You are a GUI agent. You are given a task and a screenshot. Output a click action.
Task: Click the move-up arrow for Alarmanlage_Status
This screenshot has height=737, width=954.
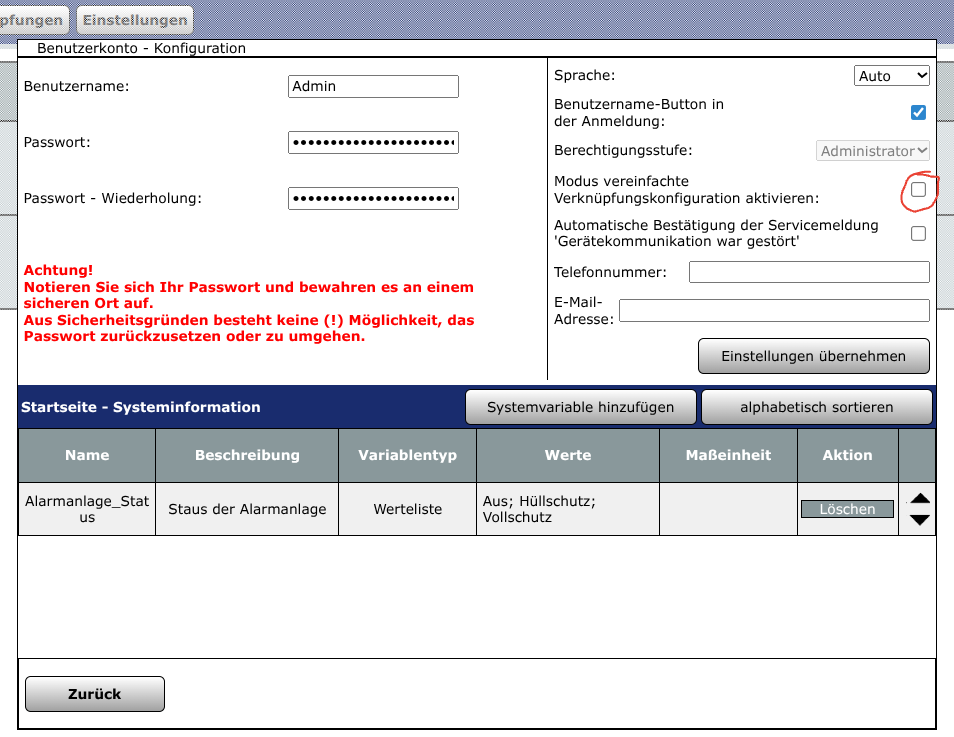[x=920, y=498]
